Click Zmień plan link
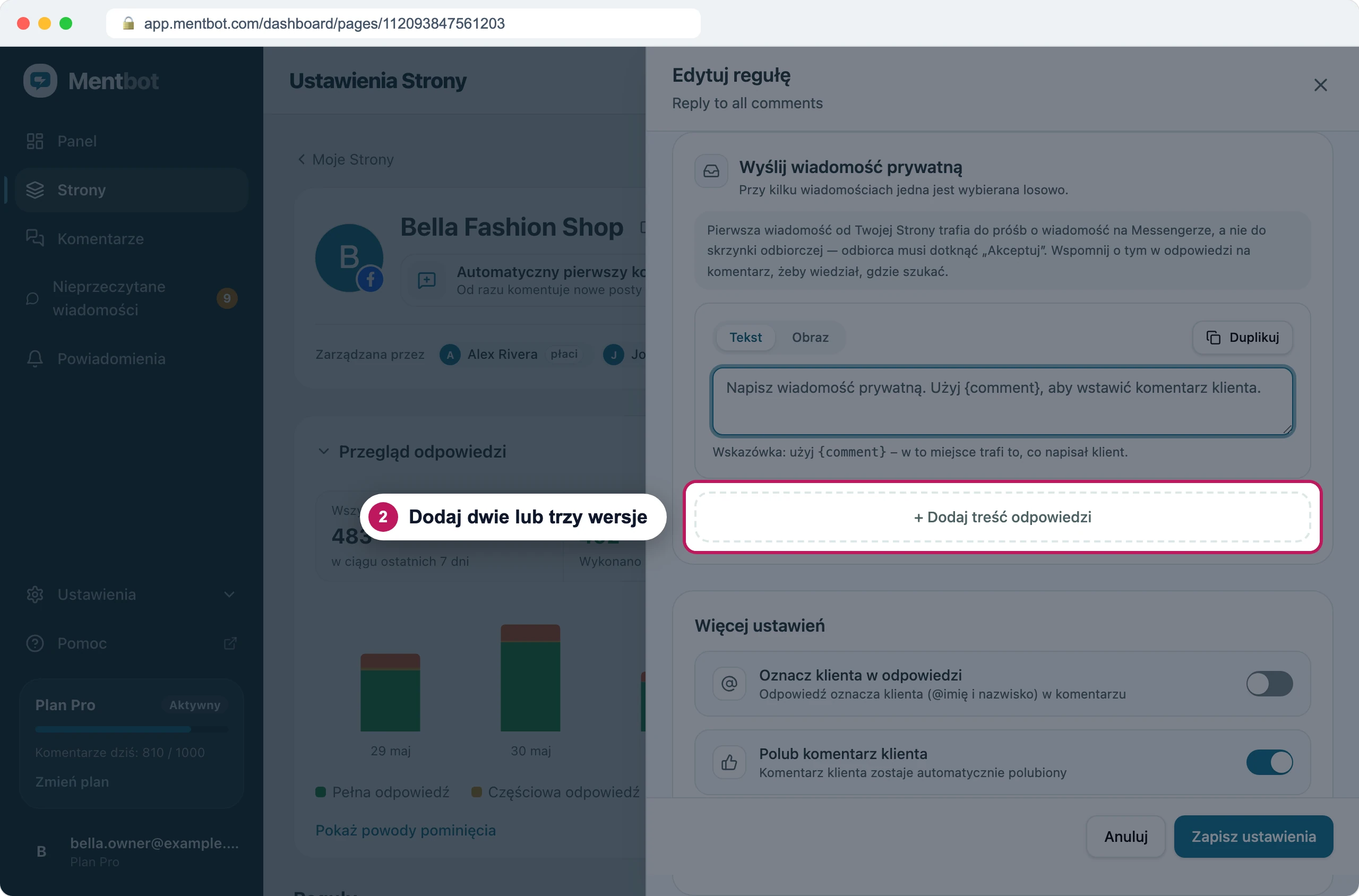The image size is (1359, 896). [72, 781]
